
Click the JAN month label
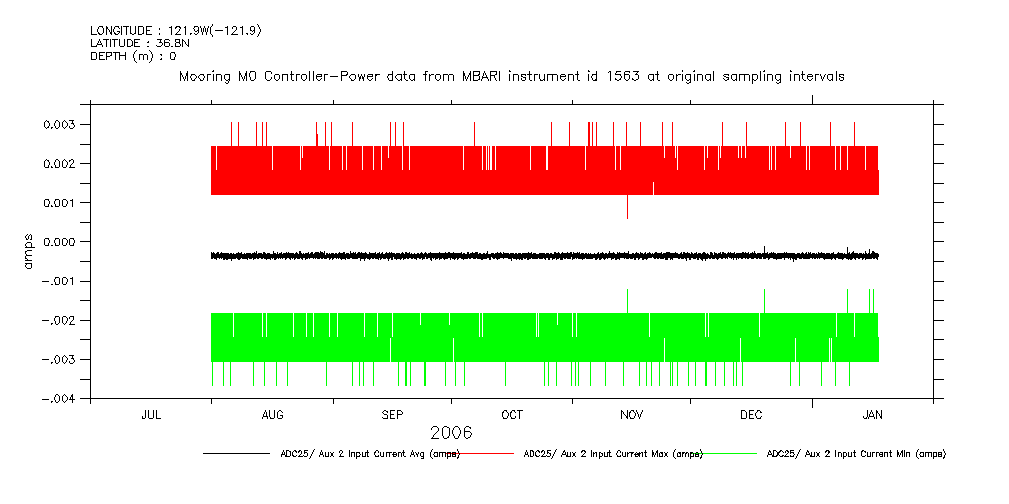[x=872, y=415]
